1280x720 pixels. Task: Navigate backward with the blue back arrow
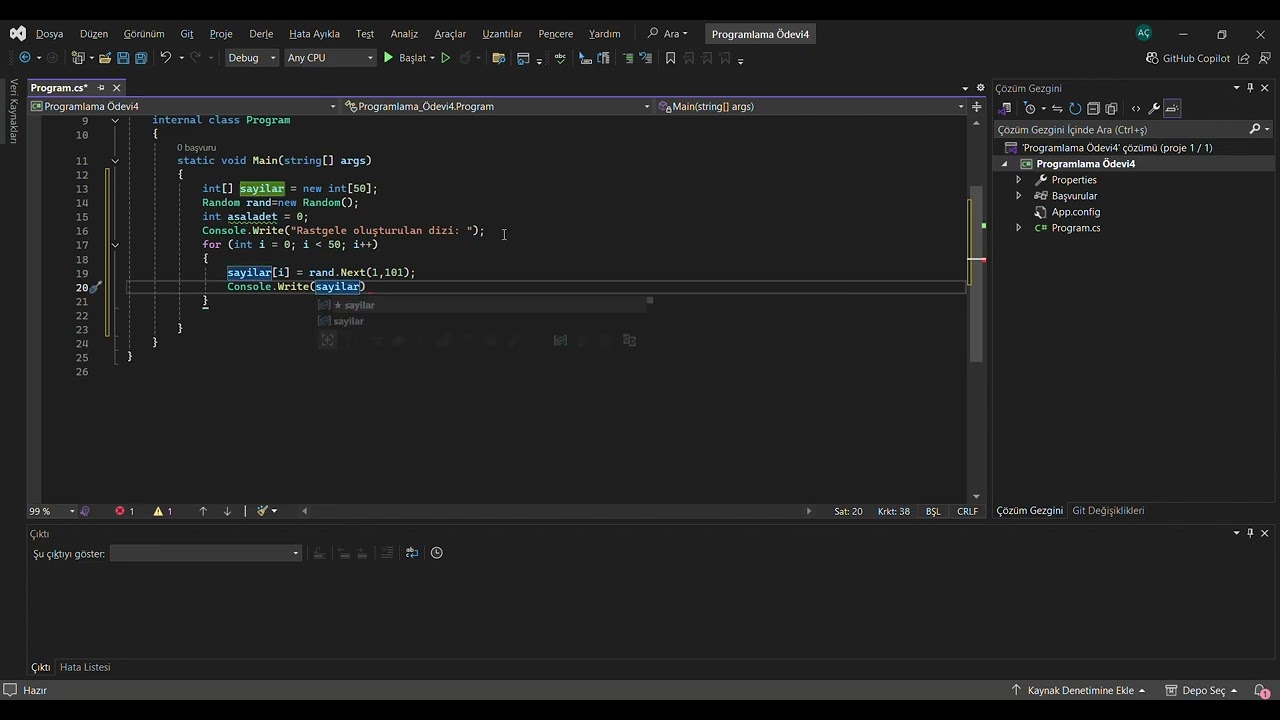point(25,58)
